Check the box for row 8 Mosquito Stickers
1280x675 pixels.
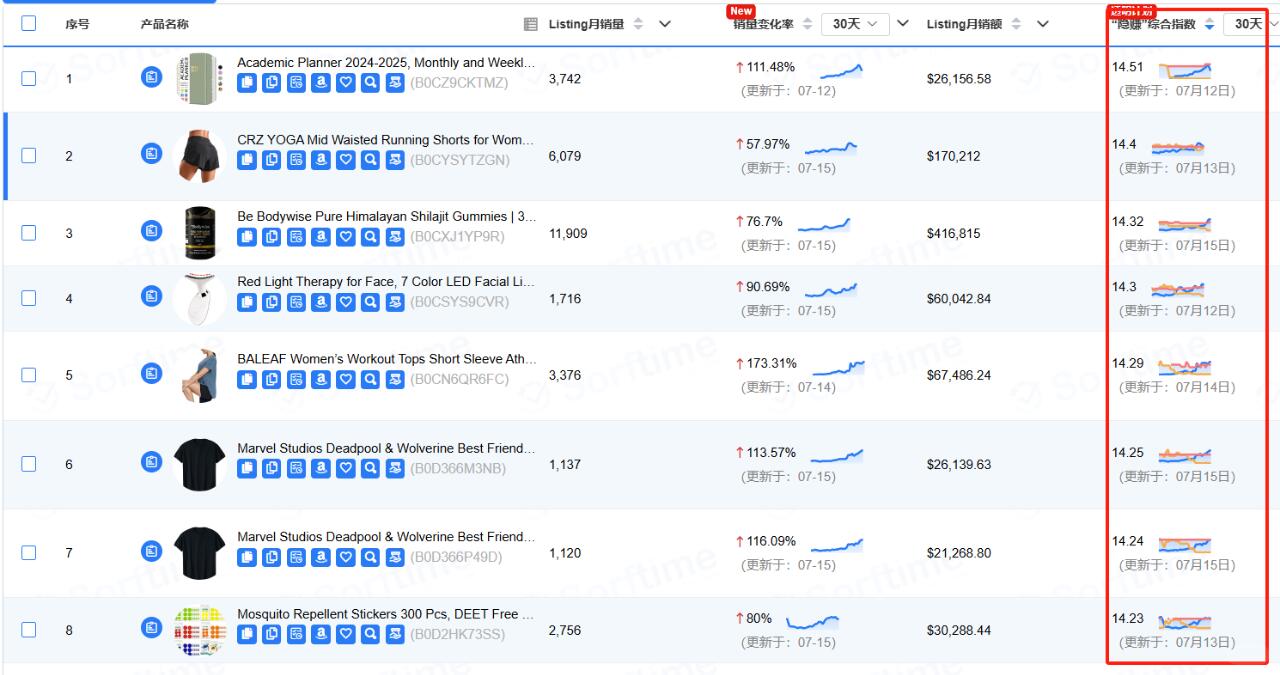tap(28, 629)
